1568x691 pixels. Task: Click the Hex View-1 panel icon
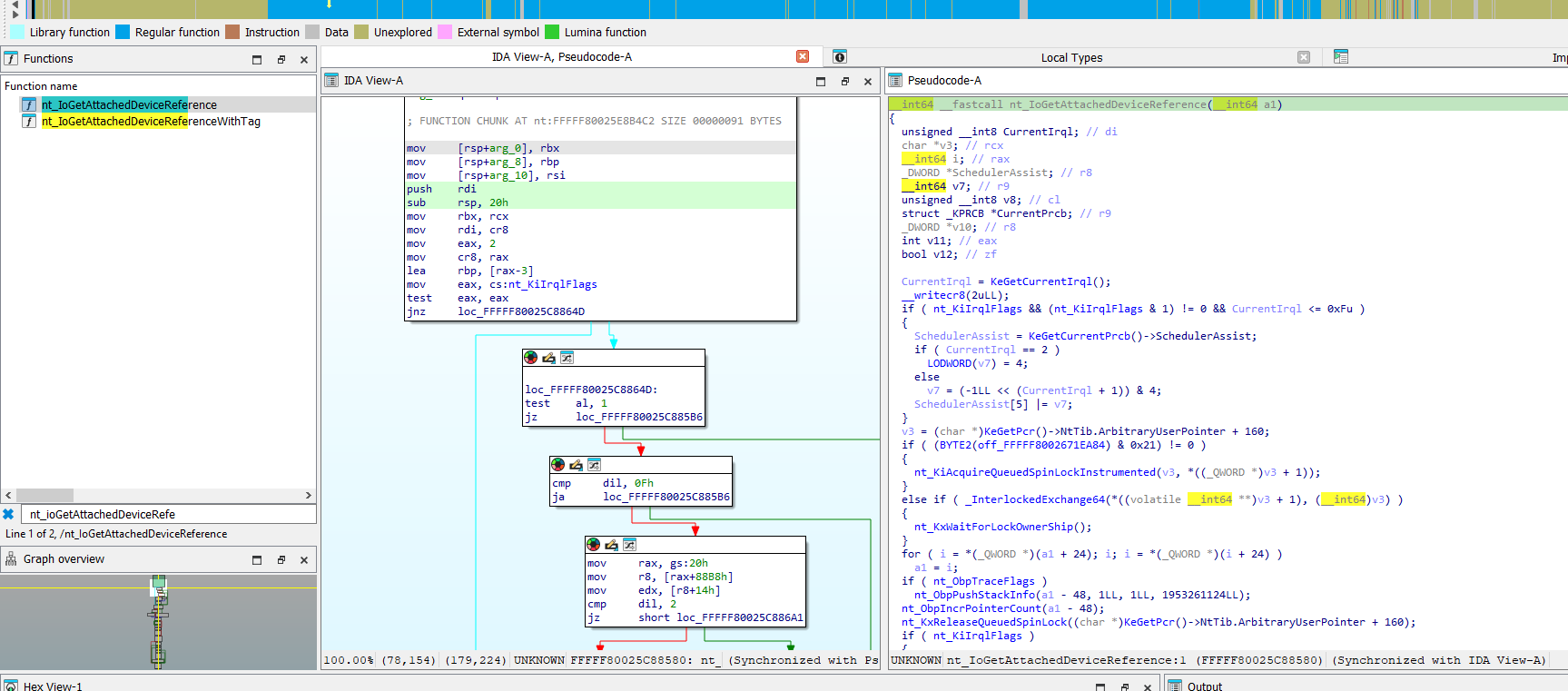click(11, 686)
